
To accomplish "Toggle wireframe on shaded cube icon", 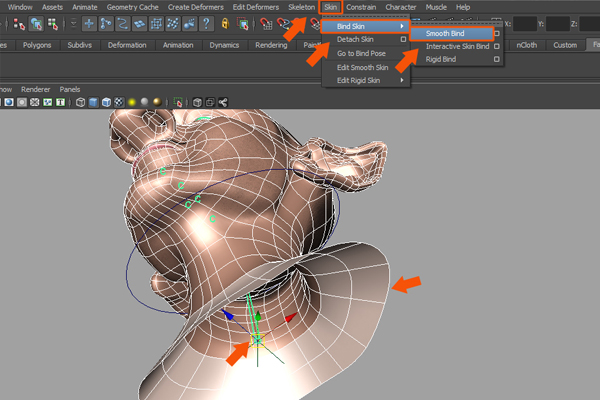I will pyautogui.click(x=106, y=102).
